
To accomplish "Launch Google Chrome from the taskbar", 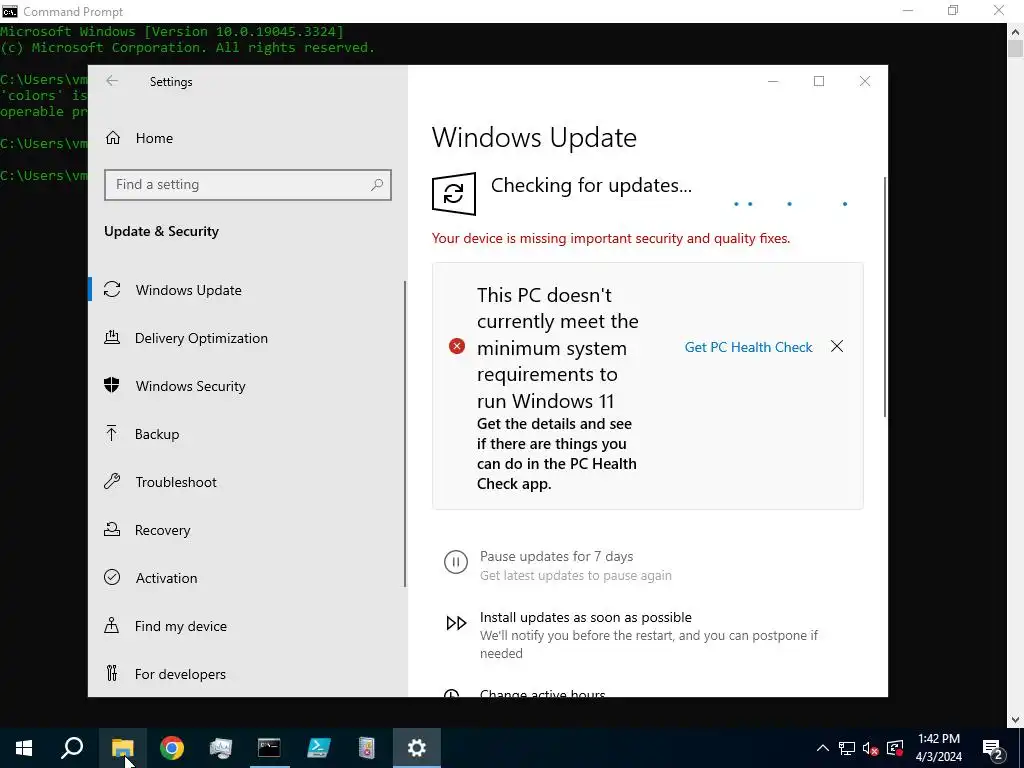I will (172, 748).
